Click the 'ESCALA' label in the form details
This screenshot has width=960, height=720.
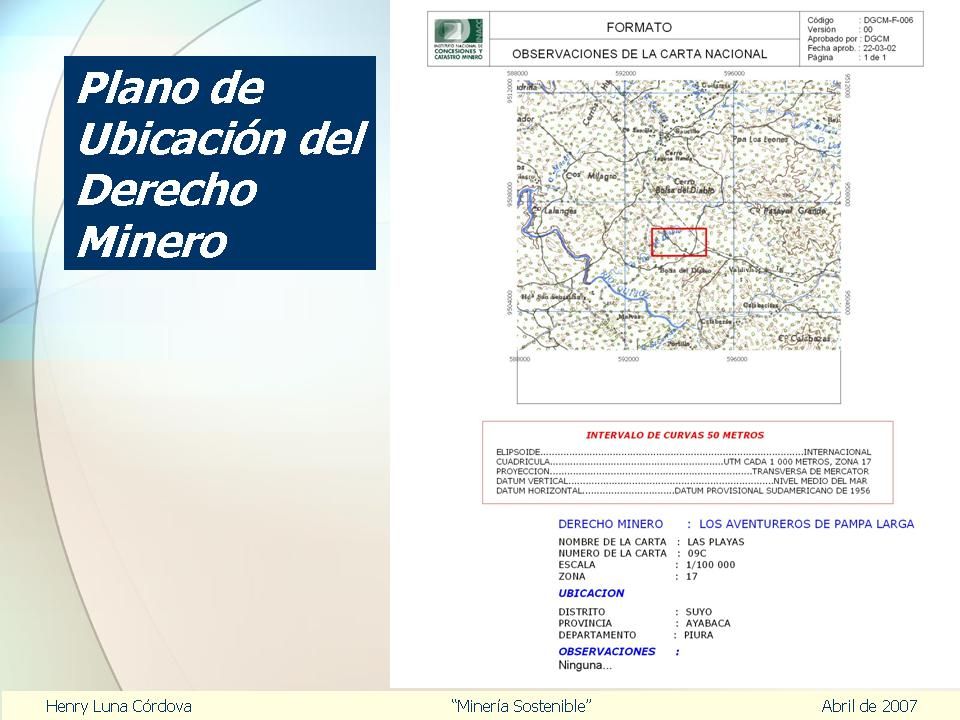(577, 565)
